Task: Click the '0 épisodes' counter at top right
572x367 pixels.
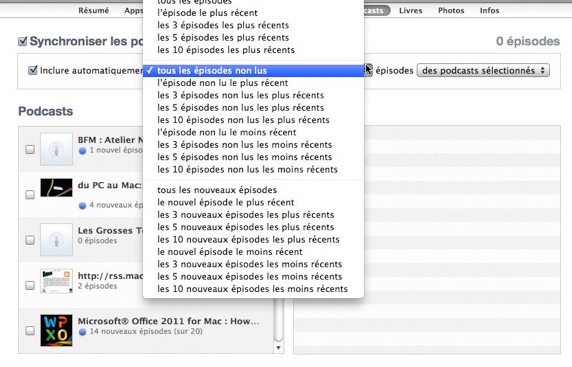Action: coord(527,41)
